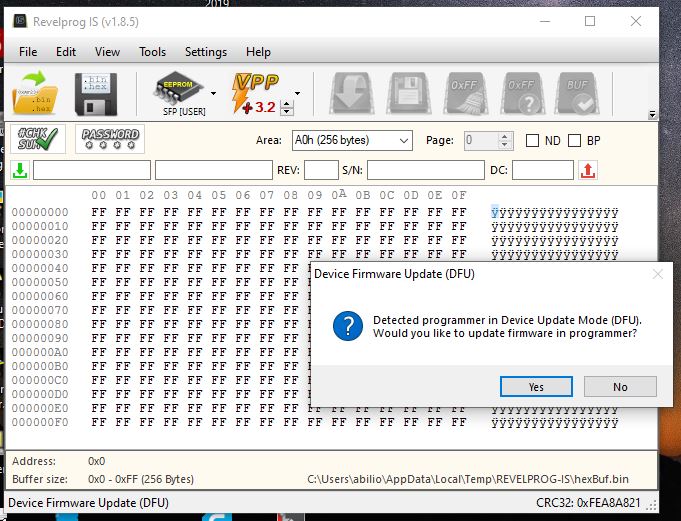The image size is (681, 521).
Task: Close the Device Firmware Update dialog
Action: point(657,274)
